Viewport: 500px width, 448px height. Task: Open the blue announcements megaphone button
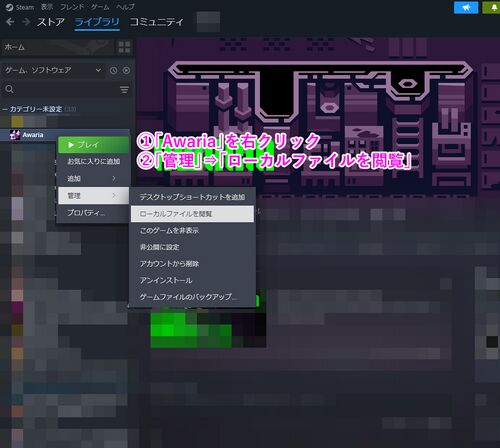click(466, 8)
